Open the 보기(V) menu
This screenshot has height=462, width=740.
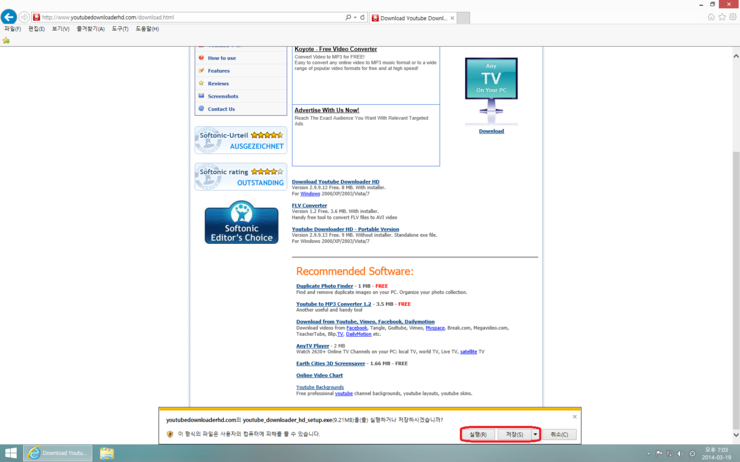point(60,29)
